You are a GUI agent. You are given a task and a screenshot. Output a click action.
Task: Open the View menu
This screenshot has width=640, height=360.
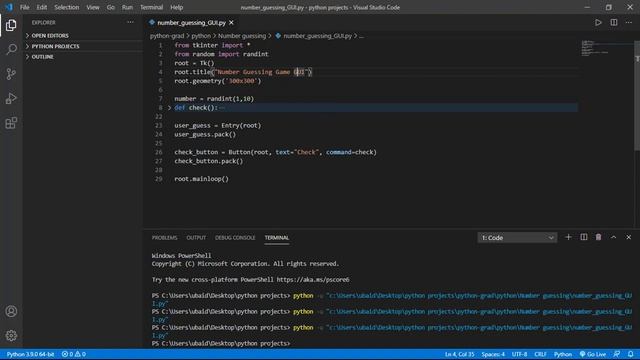[93, 7]
